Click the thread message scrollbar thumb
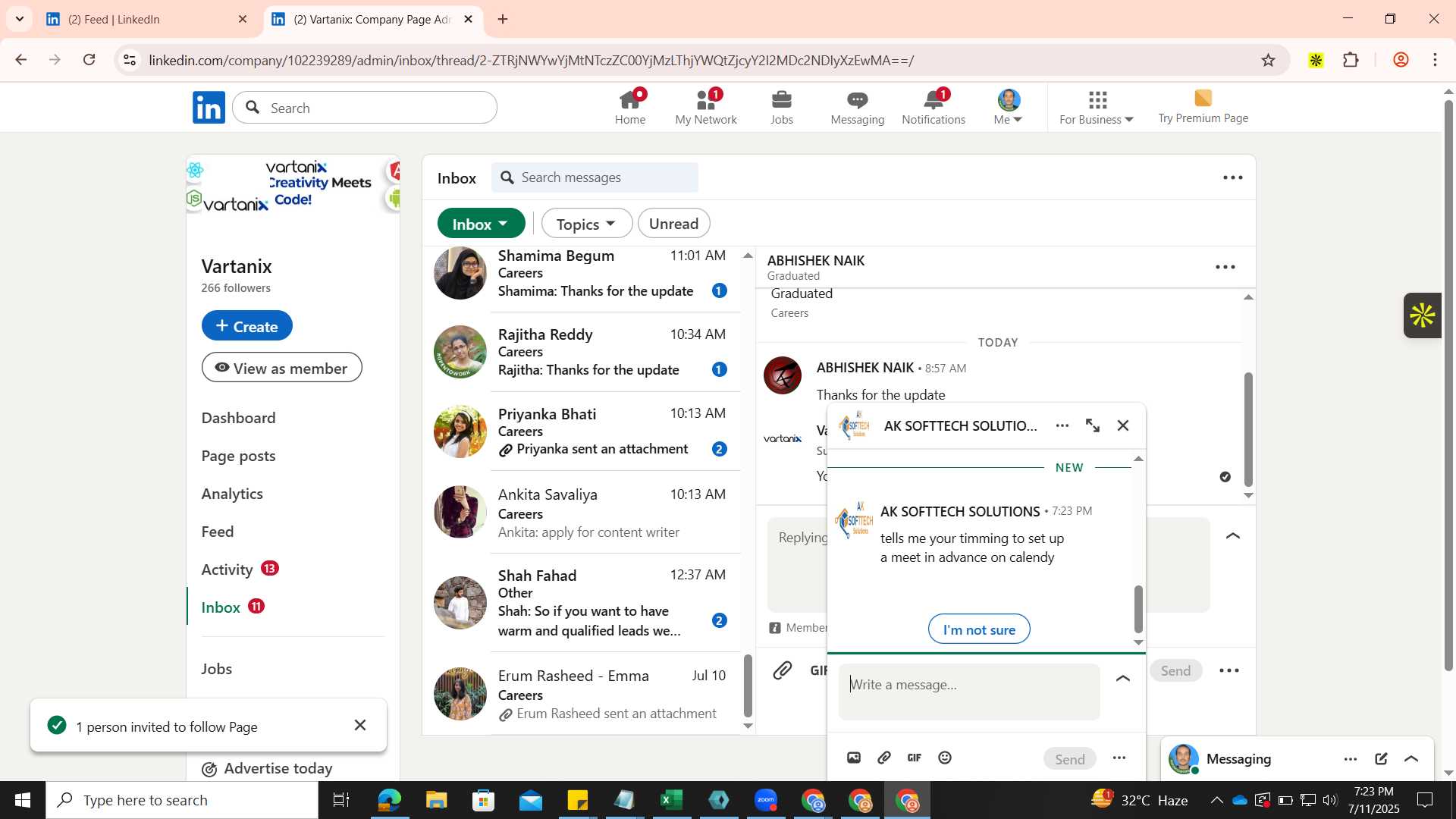The height and width of the screenshot is (819, 1456). (x=1248, y=429)
